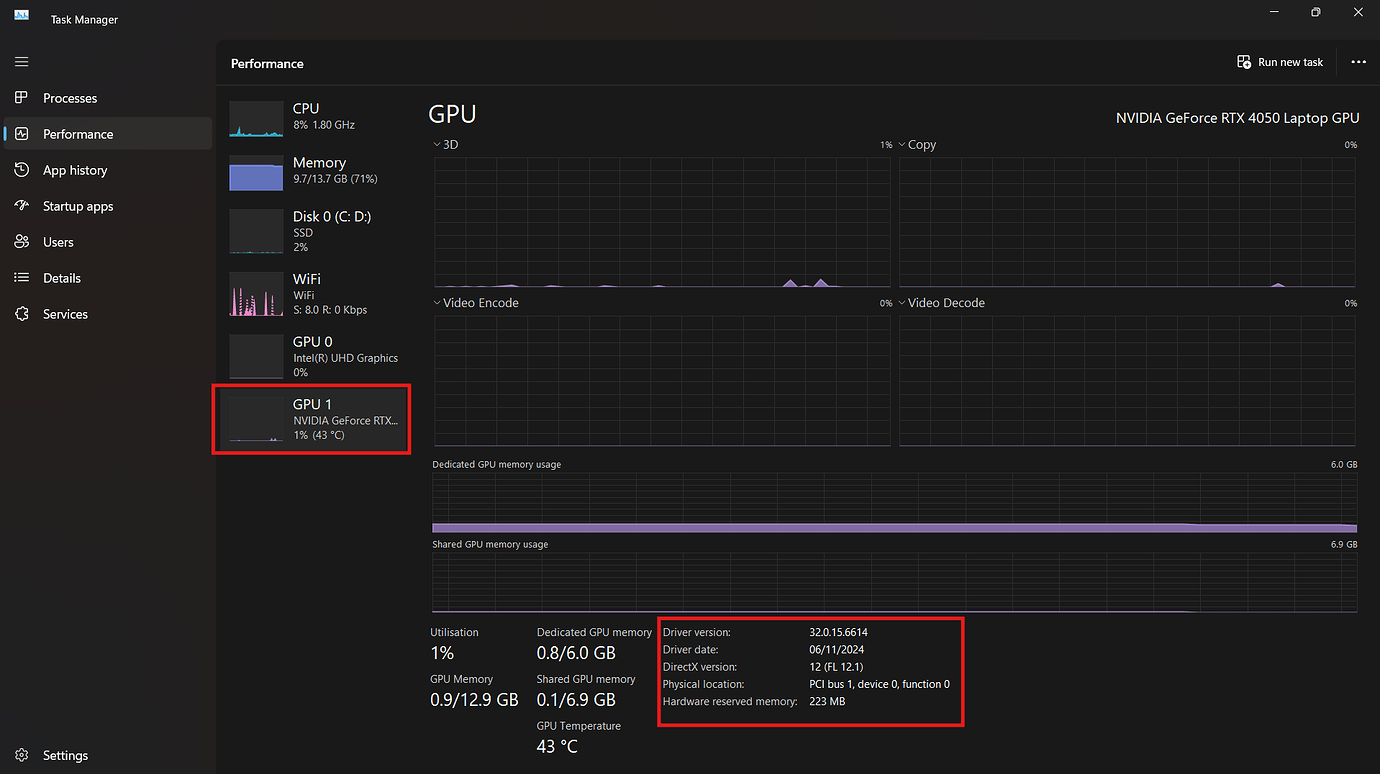1380x774 pixels.
Task: Collapse the Video Decode graph
Action: click(x=901, y=302)
